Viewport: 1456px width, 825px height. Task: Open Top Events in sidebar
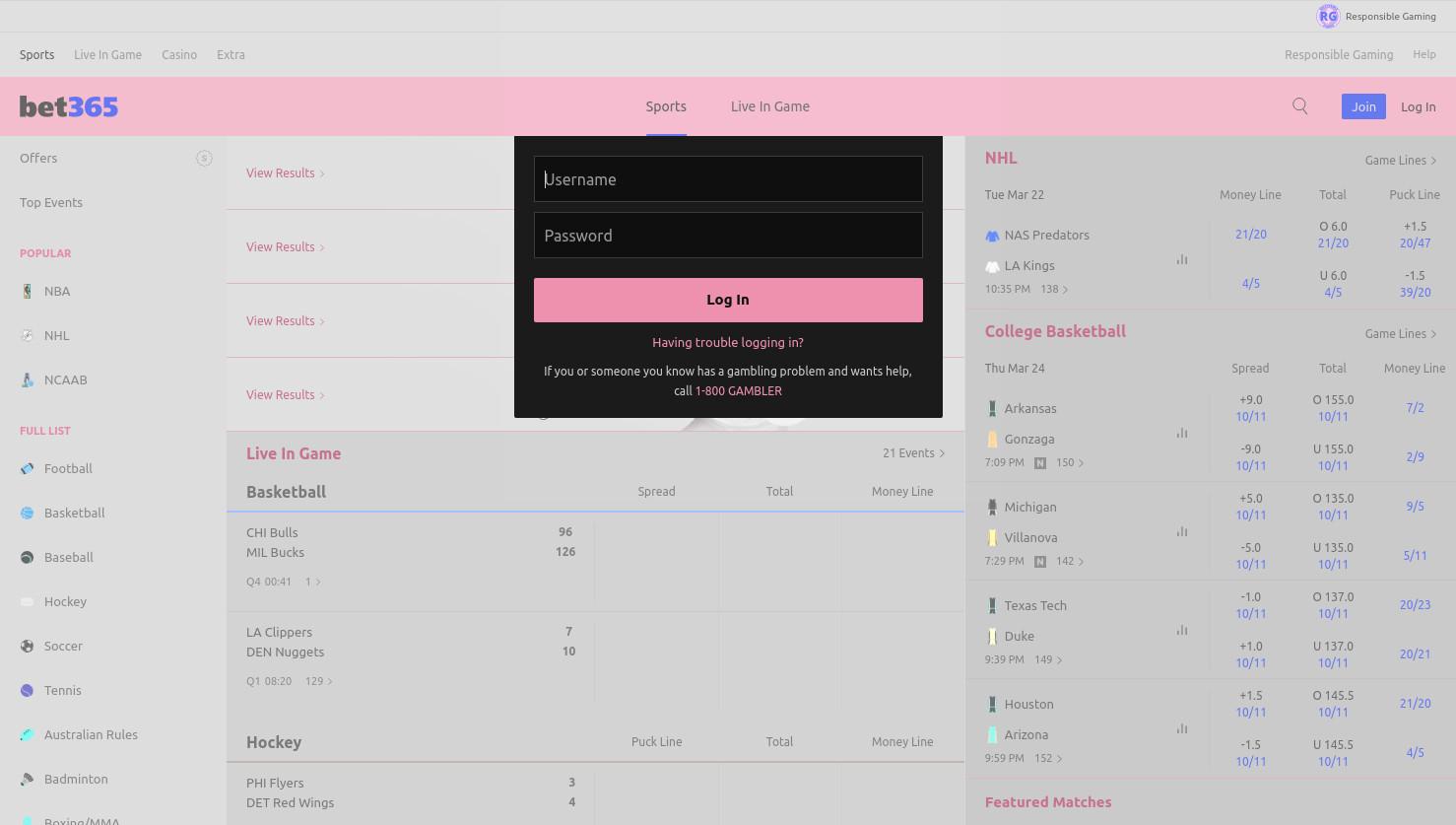pyautogui.click(x=51, y=202)
